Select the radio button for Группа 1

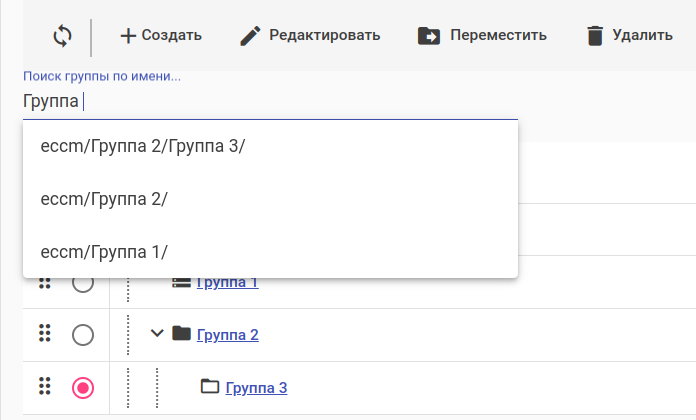(x=83, y=284)
